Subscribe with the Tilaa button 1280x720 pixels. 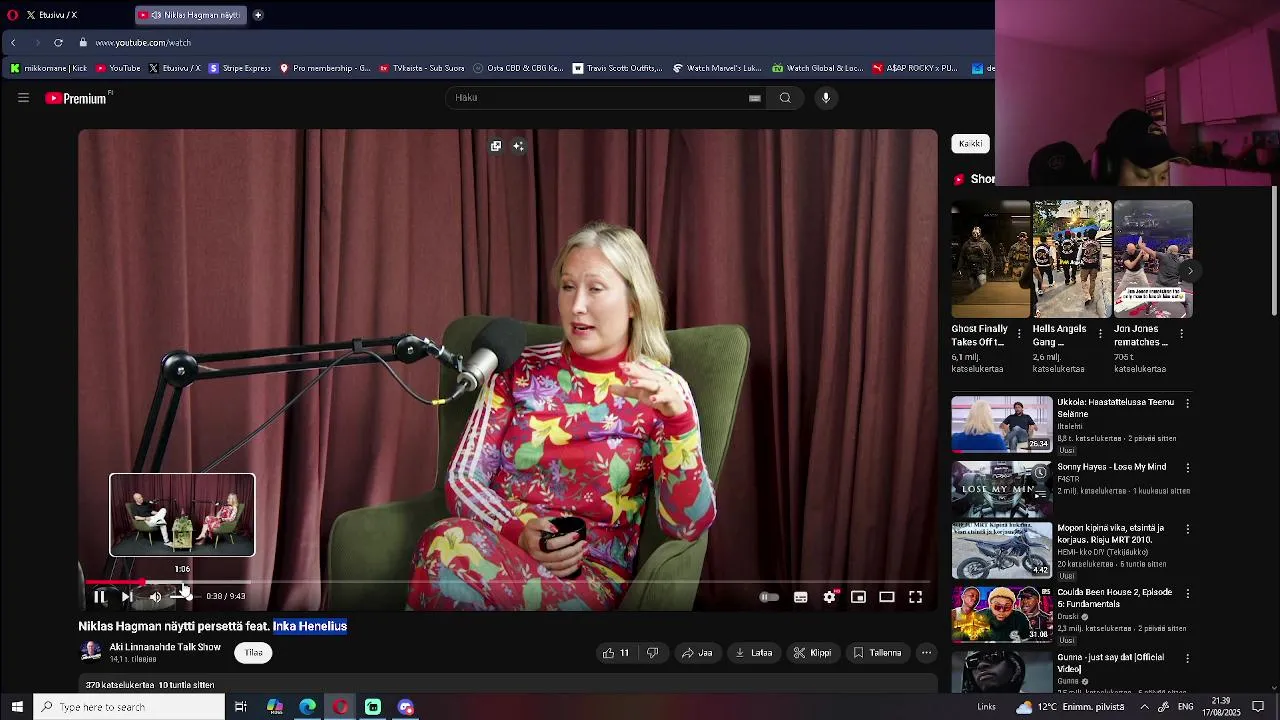pyautogui.click(x=254, y=653)
